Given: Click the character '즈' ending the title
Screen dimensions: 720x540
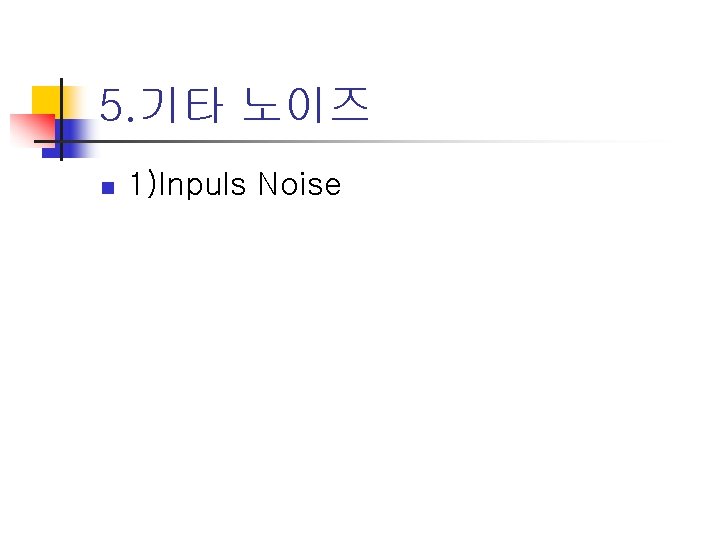Looking at the screenshot, I should point(350,104).
